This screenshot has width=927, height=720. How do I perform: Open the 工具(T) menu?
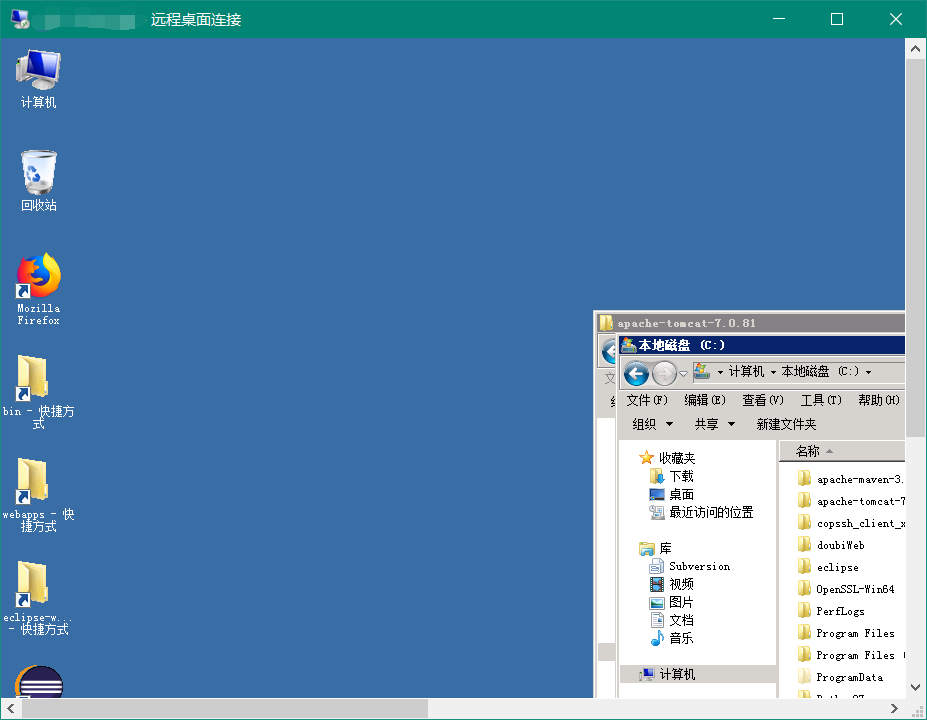click(x=820, y=400)
